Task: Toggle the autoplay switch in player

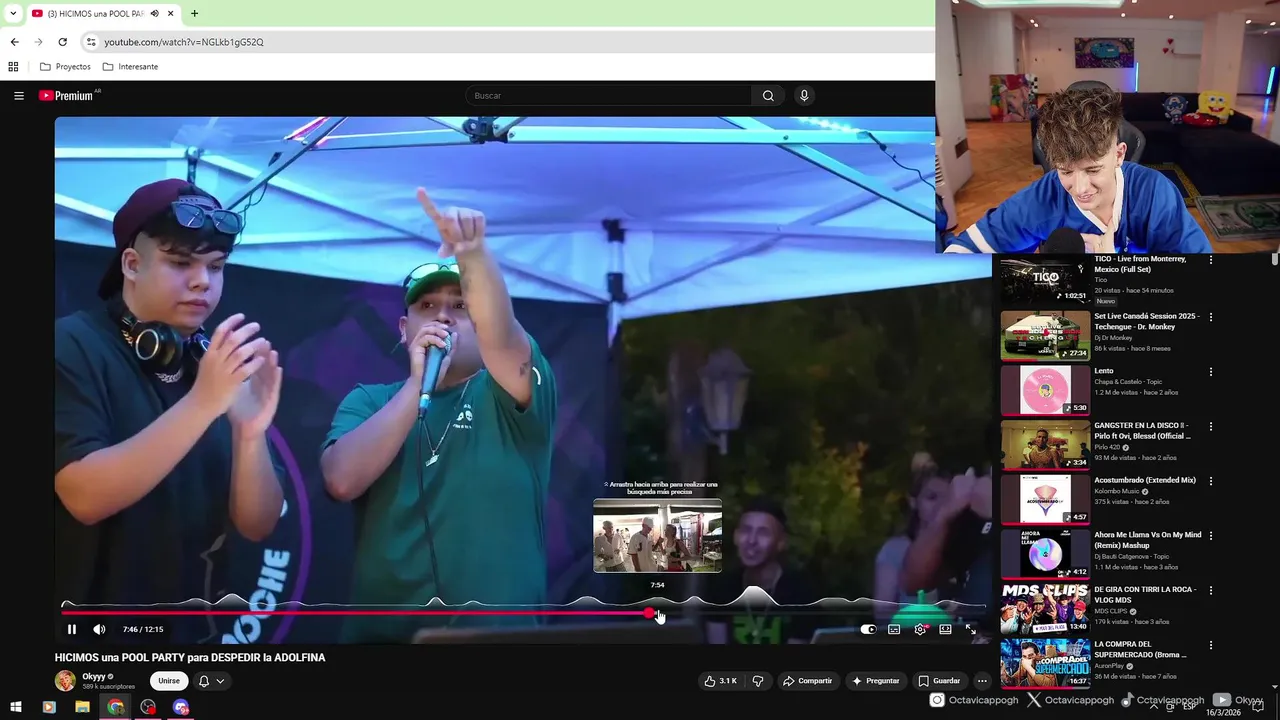Action: coord(868,629)
